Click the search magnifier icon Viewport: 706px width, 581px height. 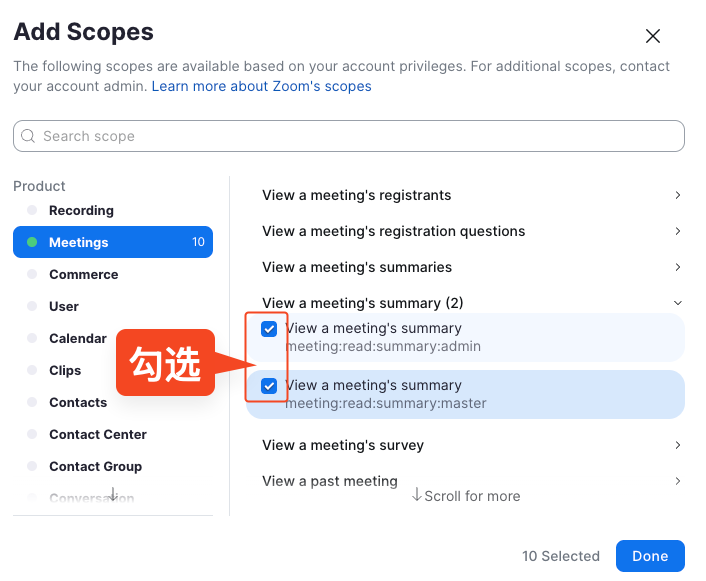[x=28, y=136]
